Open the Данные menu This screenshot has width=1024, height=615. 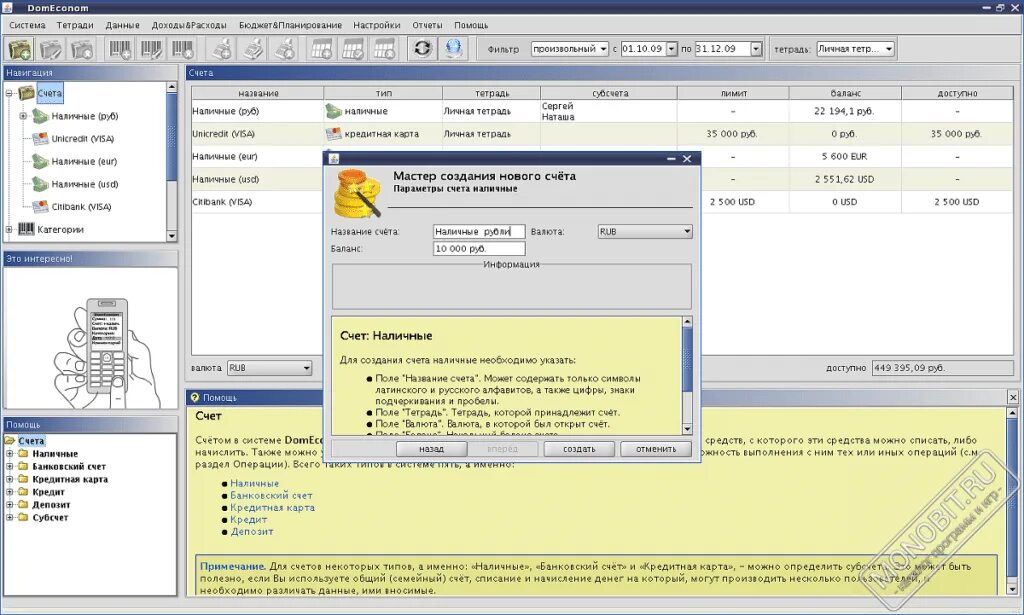click(123, 25)
